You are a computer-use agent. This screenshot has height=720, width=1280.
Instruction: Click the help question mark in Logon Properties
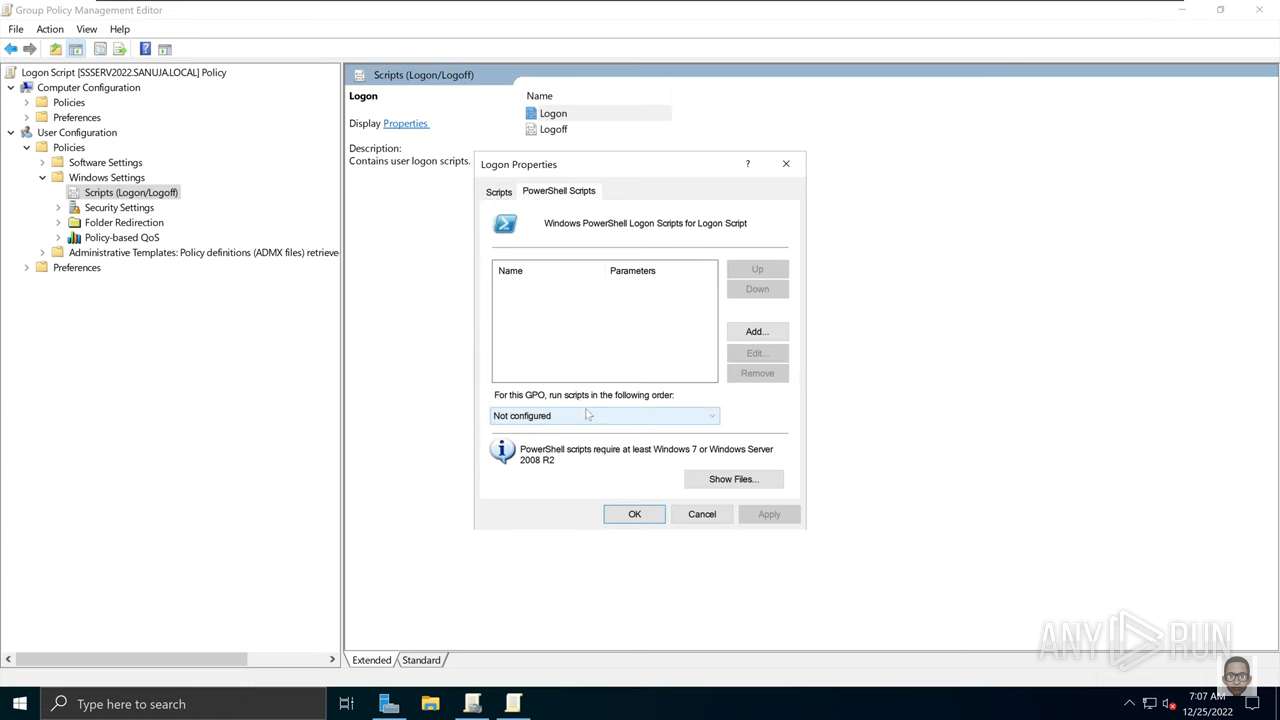(x=747, y=164)
